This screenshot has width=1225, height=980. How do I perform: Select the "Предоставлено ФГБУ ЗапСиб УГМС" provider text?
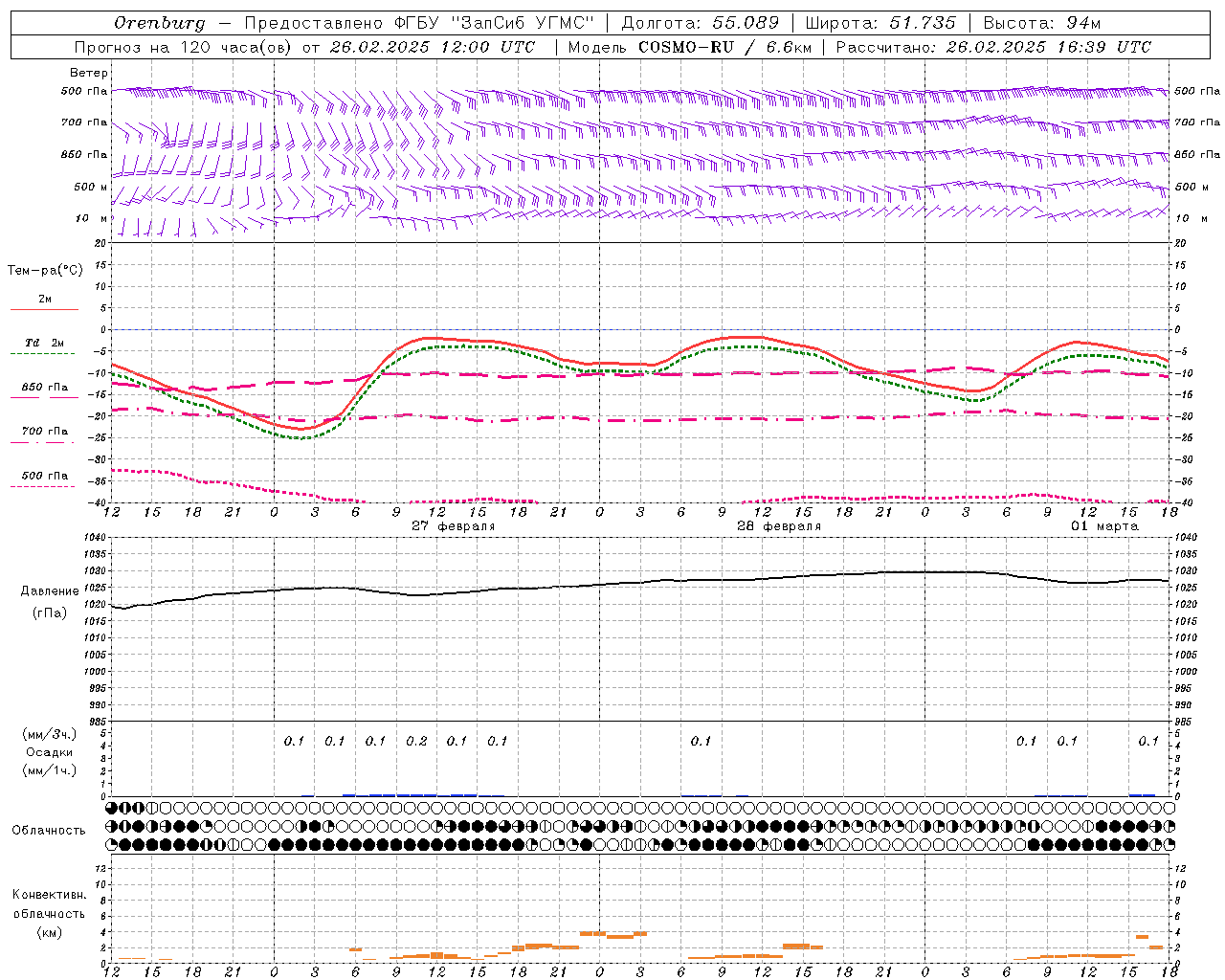tap(420, 23)
